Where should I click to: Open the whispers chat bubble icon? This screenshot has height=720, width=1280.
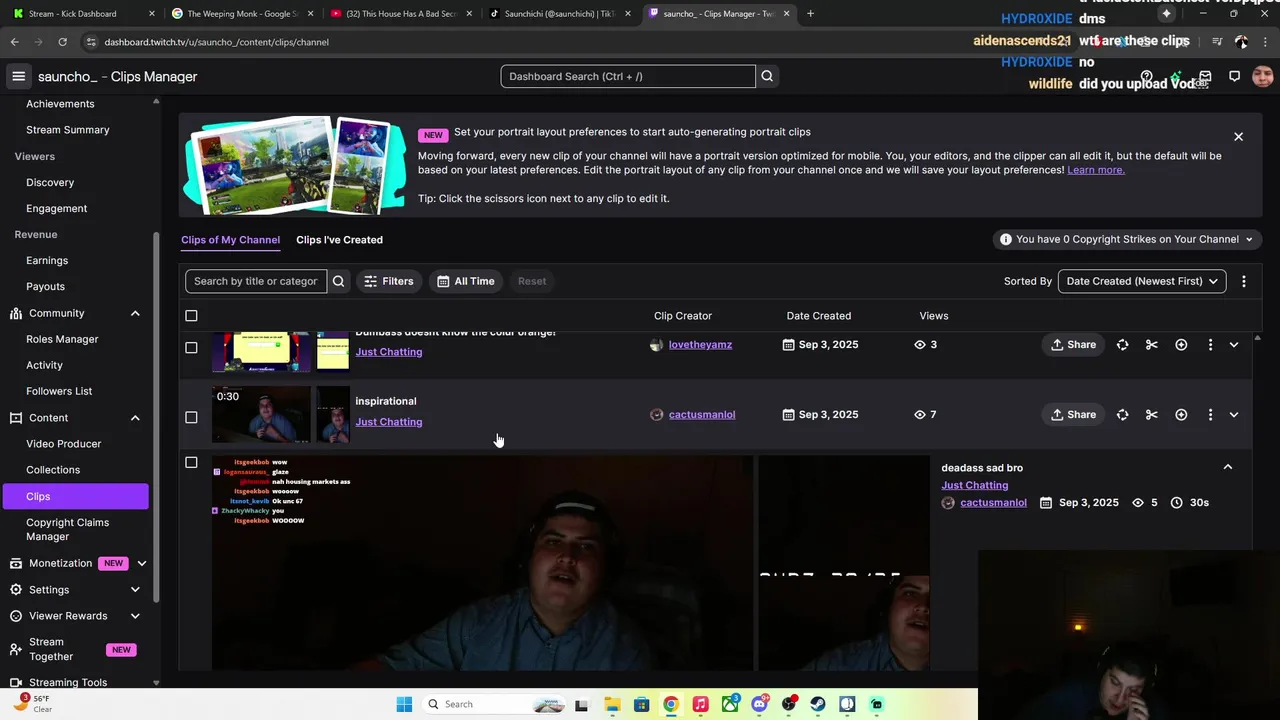pyautogui.click(x=1234, y=76)
